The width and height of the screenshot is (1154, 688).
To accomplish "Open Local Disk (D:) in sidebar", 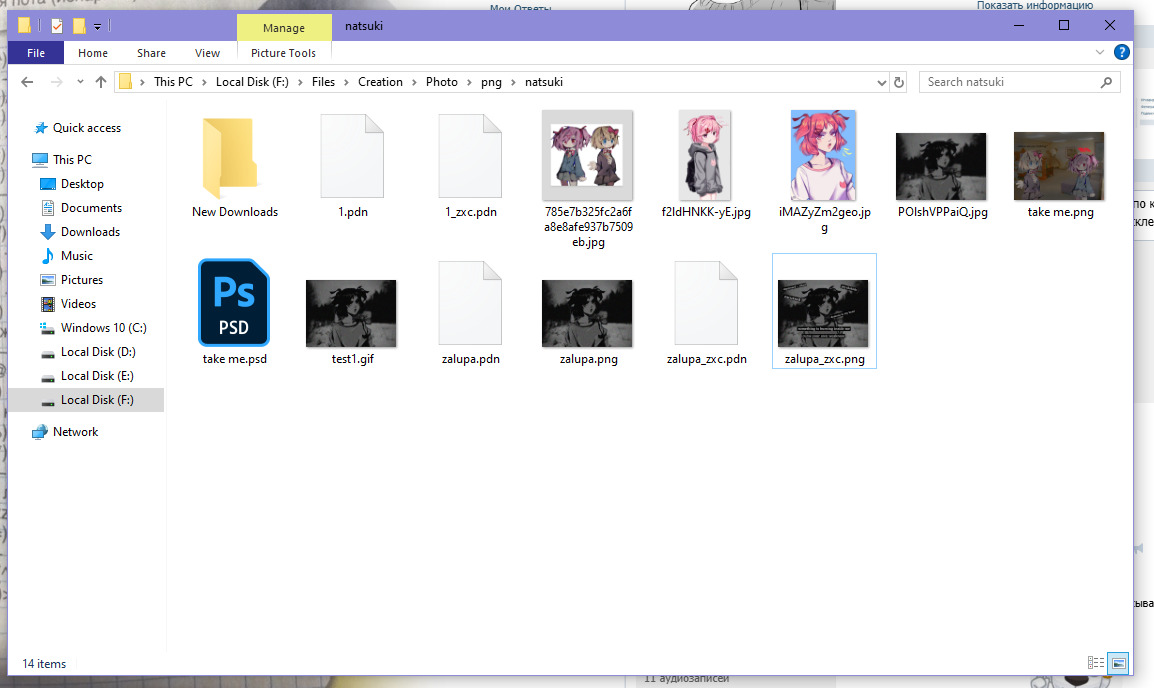I will point(98,352).
